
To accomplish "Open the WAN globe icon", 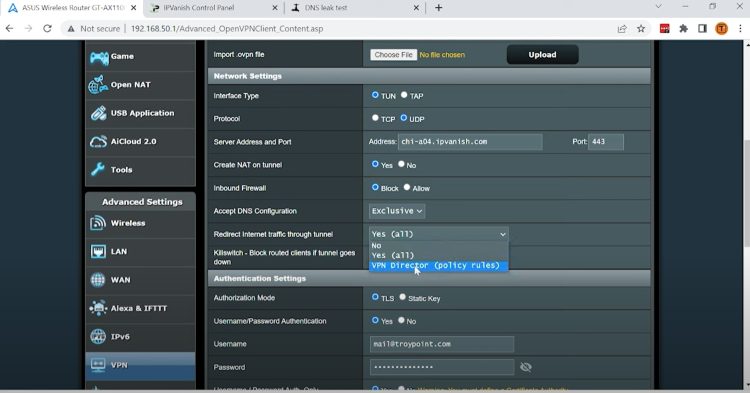I will [98, 280].
